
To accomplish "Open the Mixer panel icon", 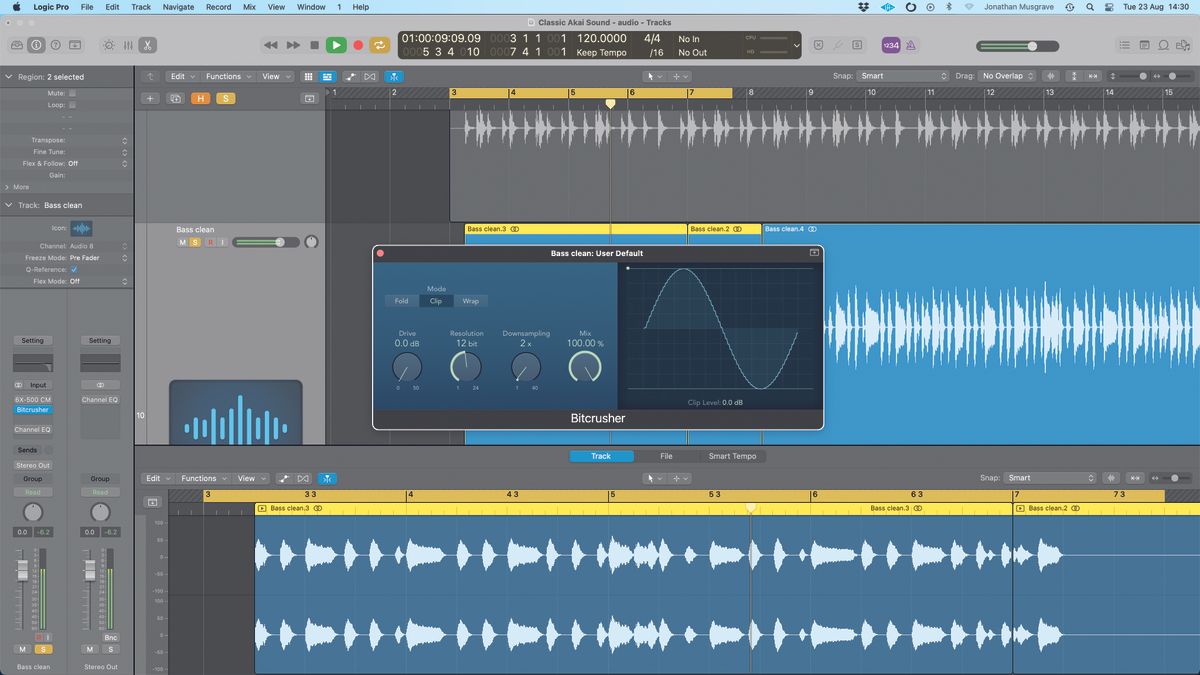I will point(128,44).
